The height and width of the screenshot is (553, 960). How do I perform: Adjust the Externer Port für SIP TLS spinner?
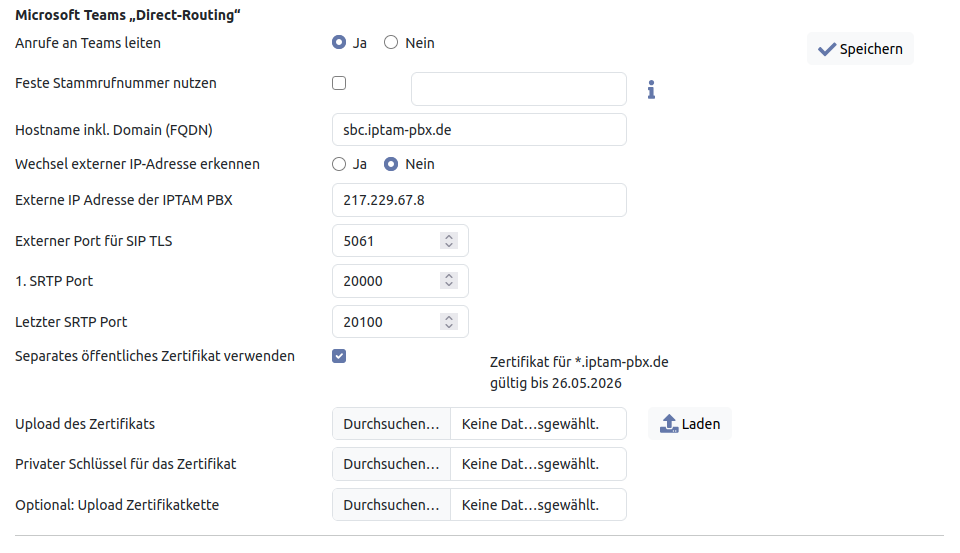[x=449, y=241]
